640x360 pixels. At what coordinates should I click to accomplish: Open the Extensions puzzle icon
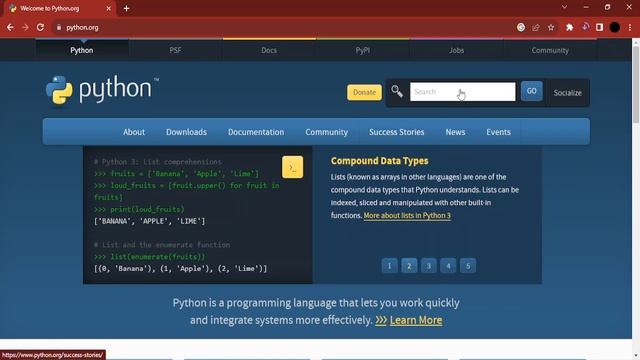point(569,27)
